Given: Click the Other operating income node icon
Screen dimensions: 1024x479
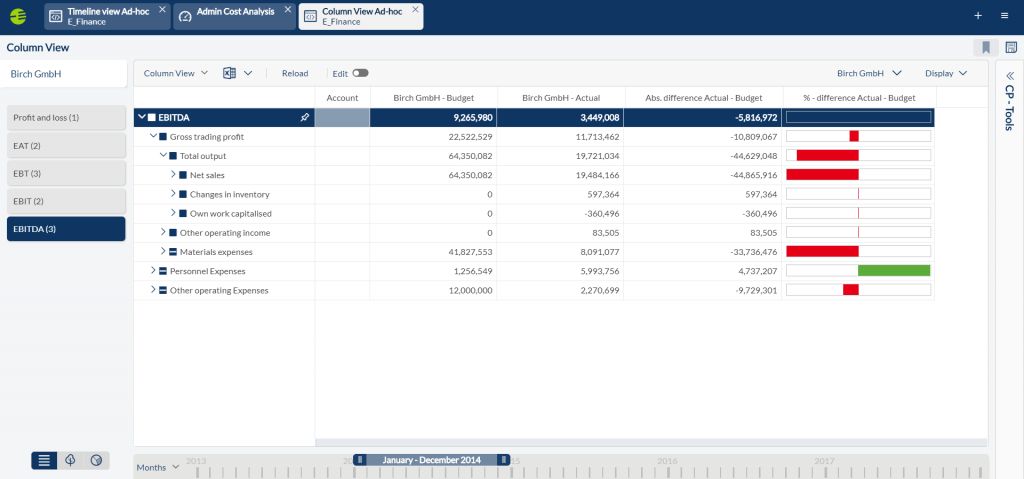Looking at the screenshot, I should [172, 233].
